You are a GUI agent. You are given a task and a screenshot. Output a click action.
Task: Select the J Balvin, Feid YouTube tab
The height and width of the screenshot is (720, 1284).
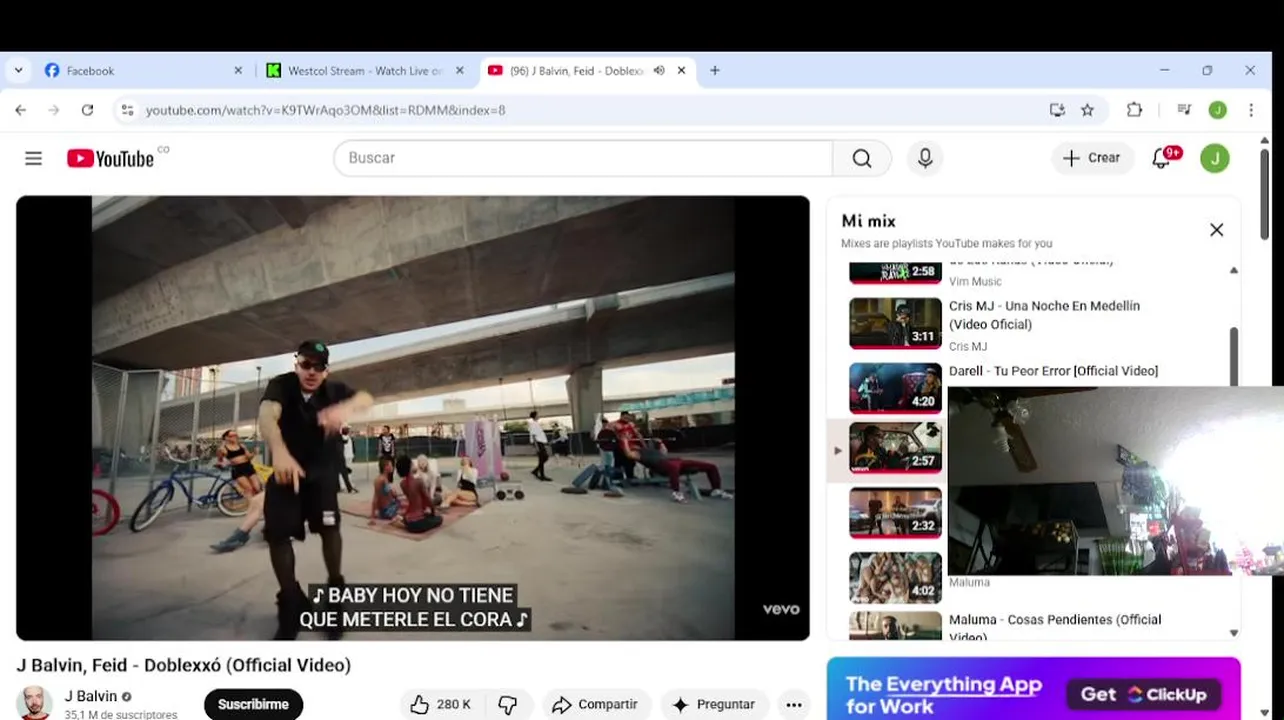click(586, 71)
